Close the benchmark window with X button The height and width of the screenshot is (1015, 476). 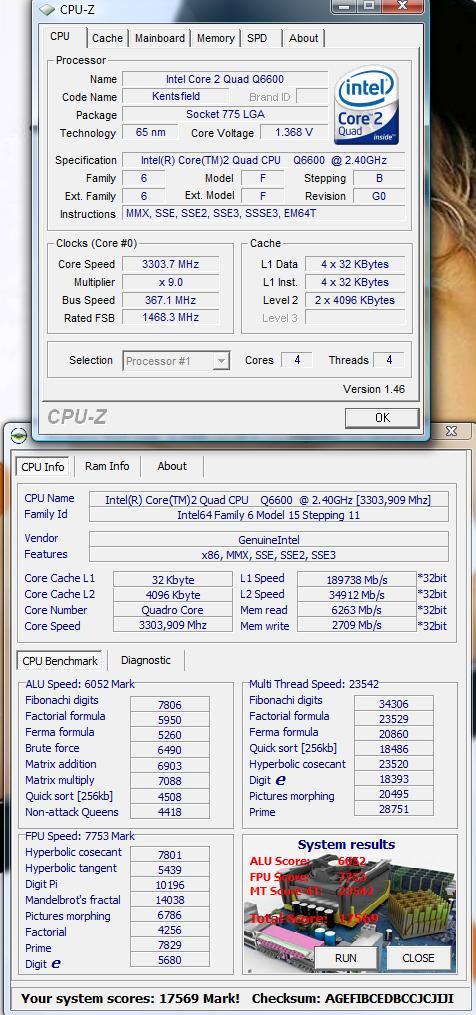pos(452,430)
